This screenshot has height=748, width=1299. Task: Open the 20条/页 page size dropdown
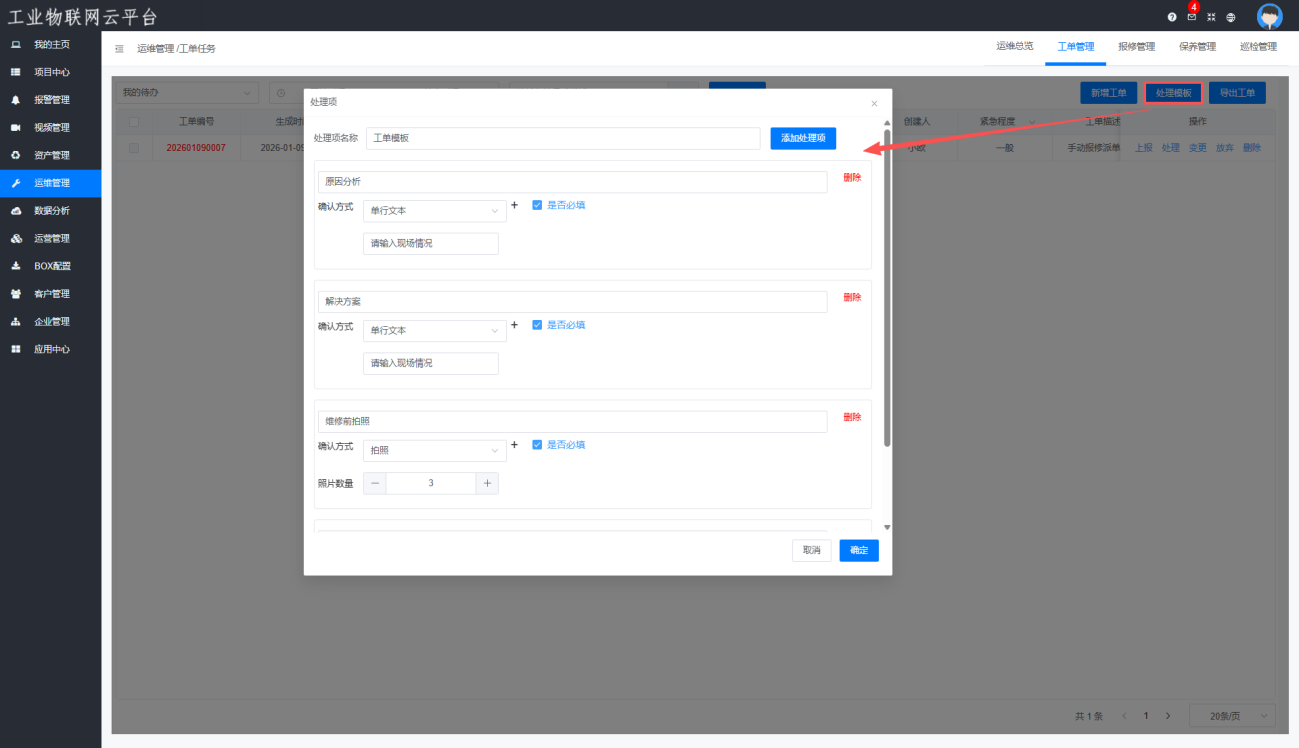(x=1232, y=716)
